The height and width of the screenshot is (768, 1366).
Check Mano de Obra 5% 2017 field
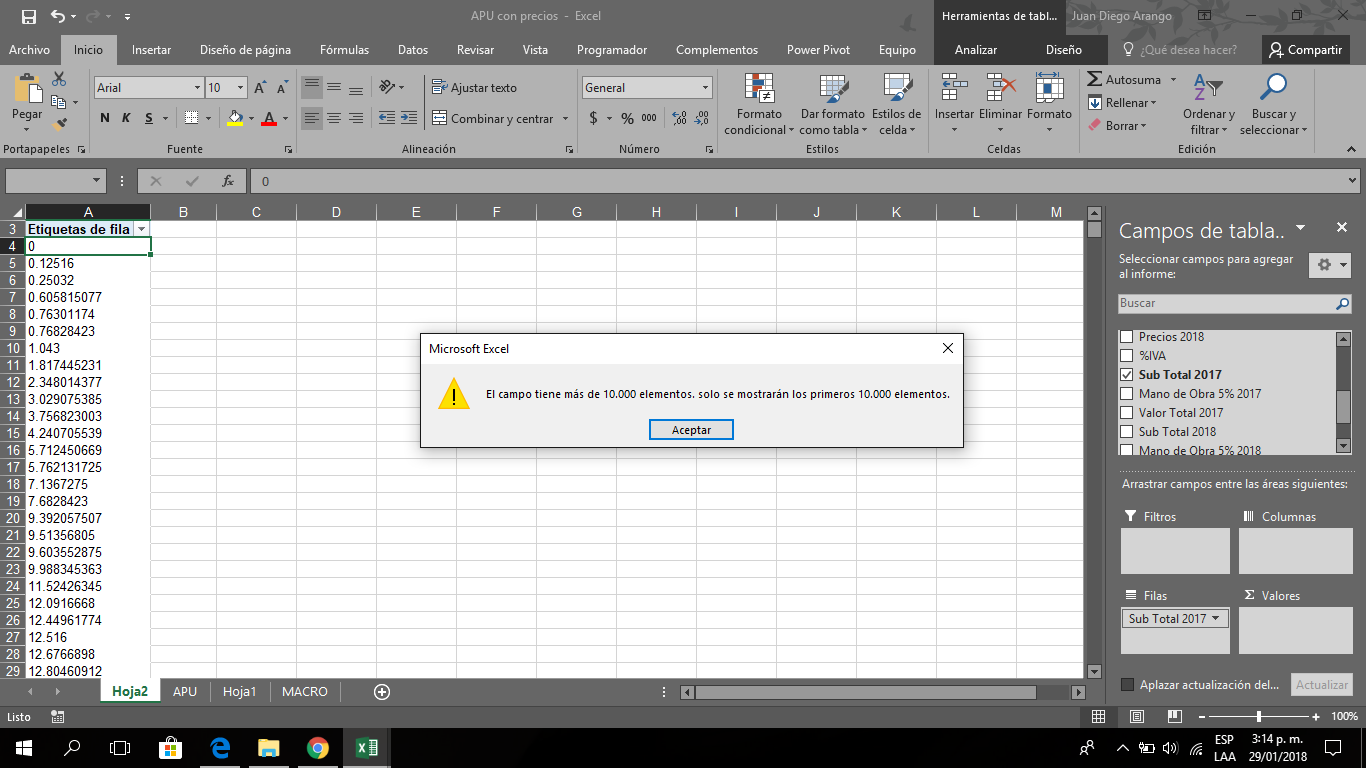click(1126, 394)
